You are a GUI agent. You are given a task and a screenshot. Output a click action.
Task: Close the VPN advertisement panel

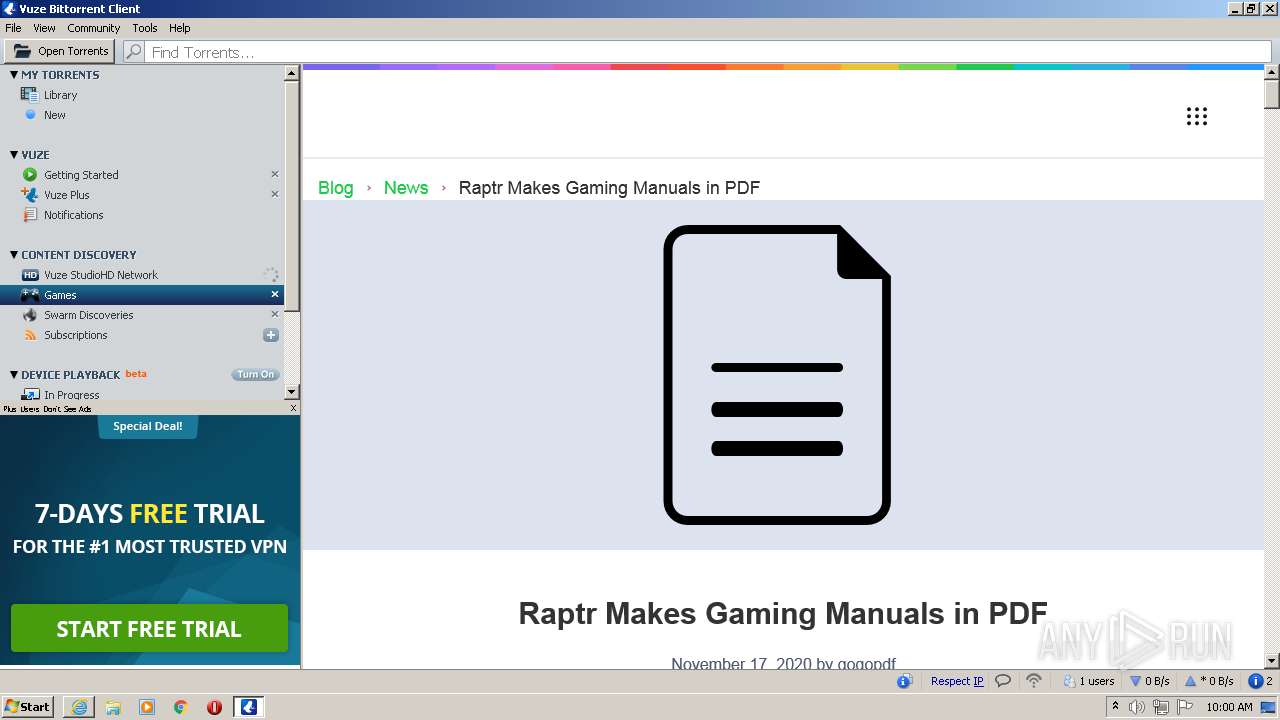[x=293, y=408]
